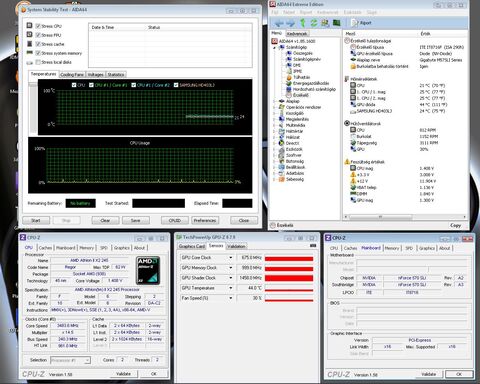Open the Fan Speed (%) sensor dropdown
Viewport: 480px width, 384px height.
pos(230,298)
